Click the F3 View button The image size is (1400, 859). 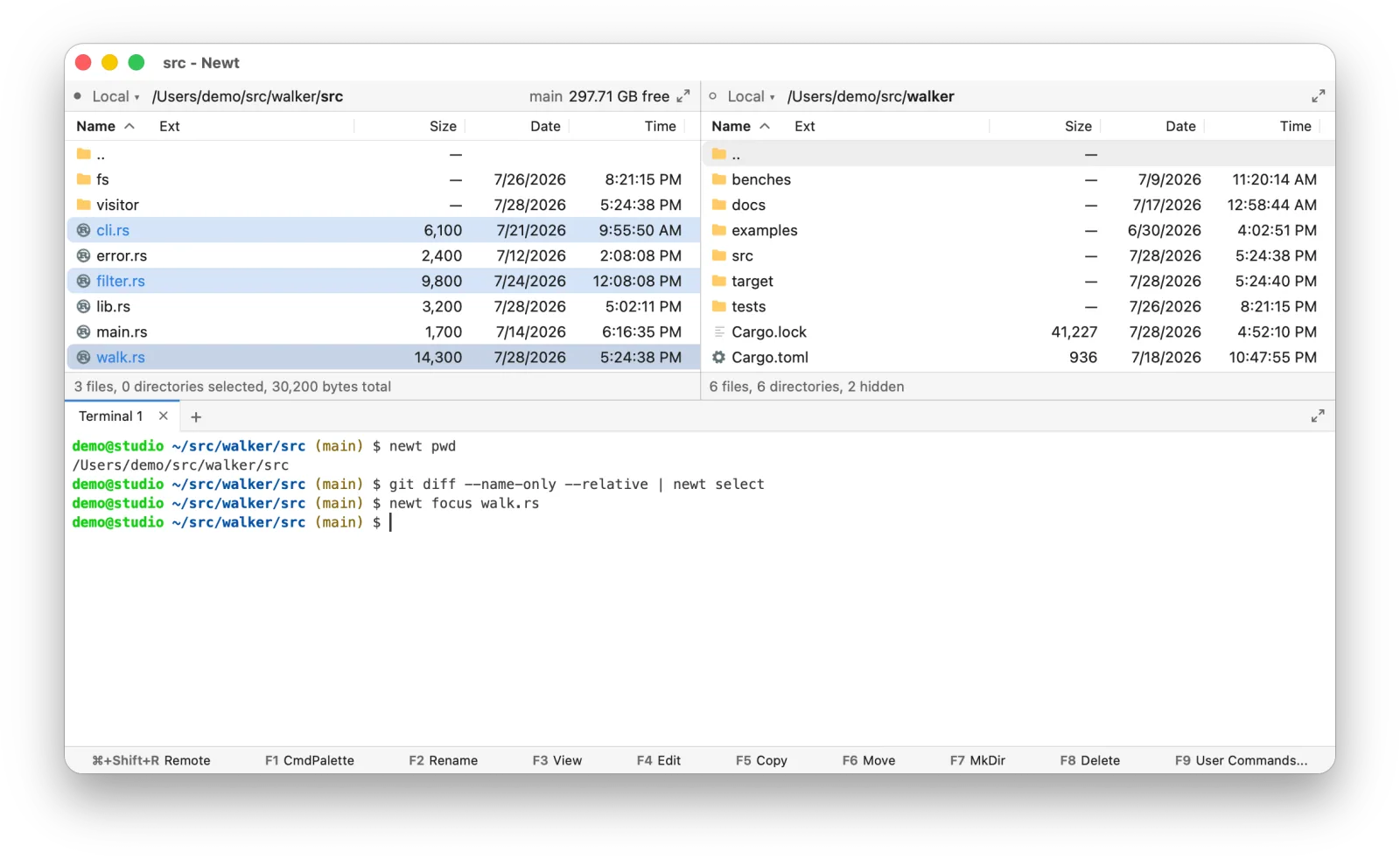click(x=557, y=760)
